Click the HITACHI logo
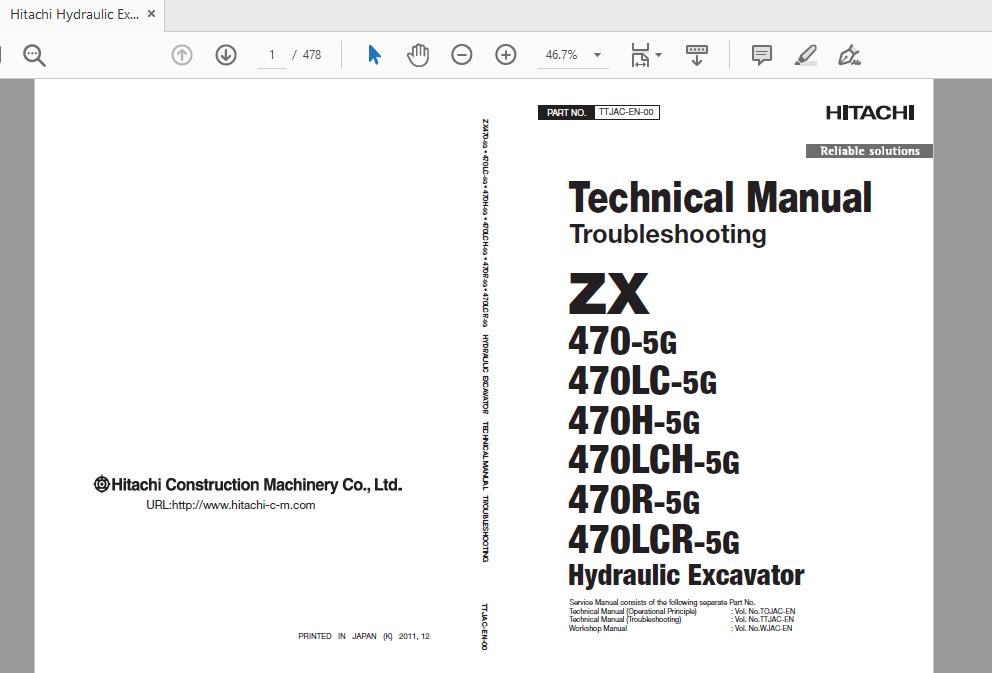Image resolution: width=992 pixels, height=673 pixels. [x=870, y=113]
